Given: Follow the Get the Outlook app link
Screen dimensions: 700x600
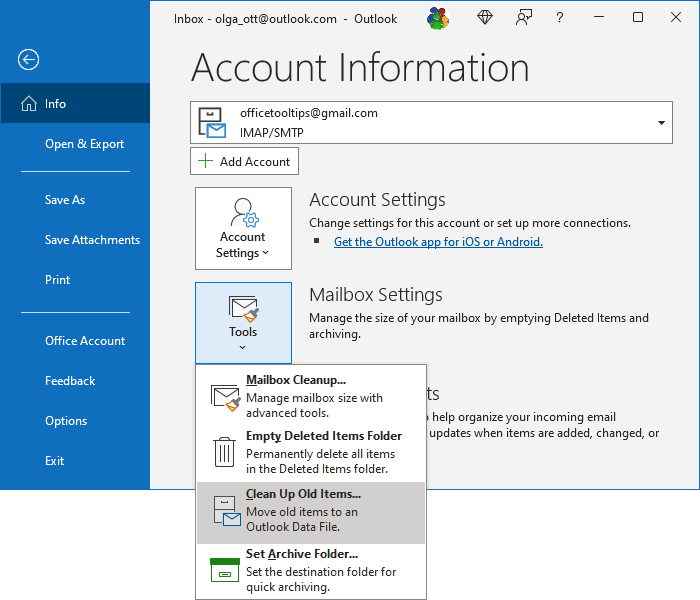Looking at the screenshot, I should (438, 242).
